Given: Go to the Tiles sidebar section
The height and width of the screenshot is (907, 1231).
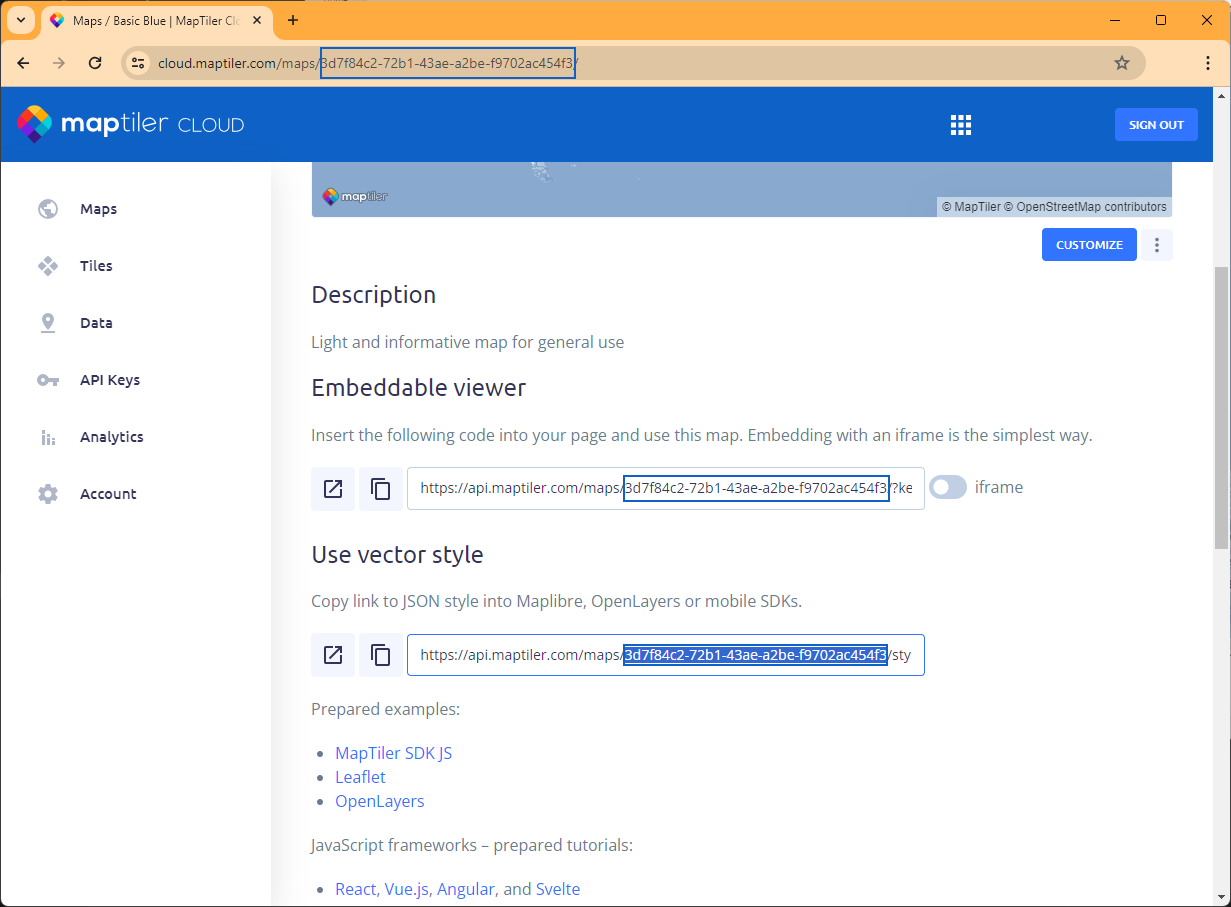Looking at the screenshot, I should [x=96, y=266].
